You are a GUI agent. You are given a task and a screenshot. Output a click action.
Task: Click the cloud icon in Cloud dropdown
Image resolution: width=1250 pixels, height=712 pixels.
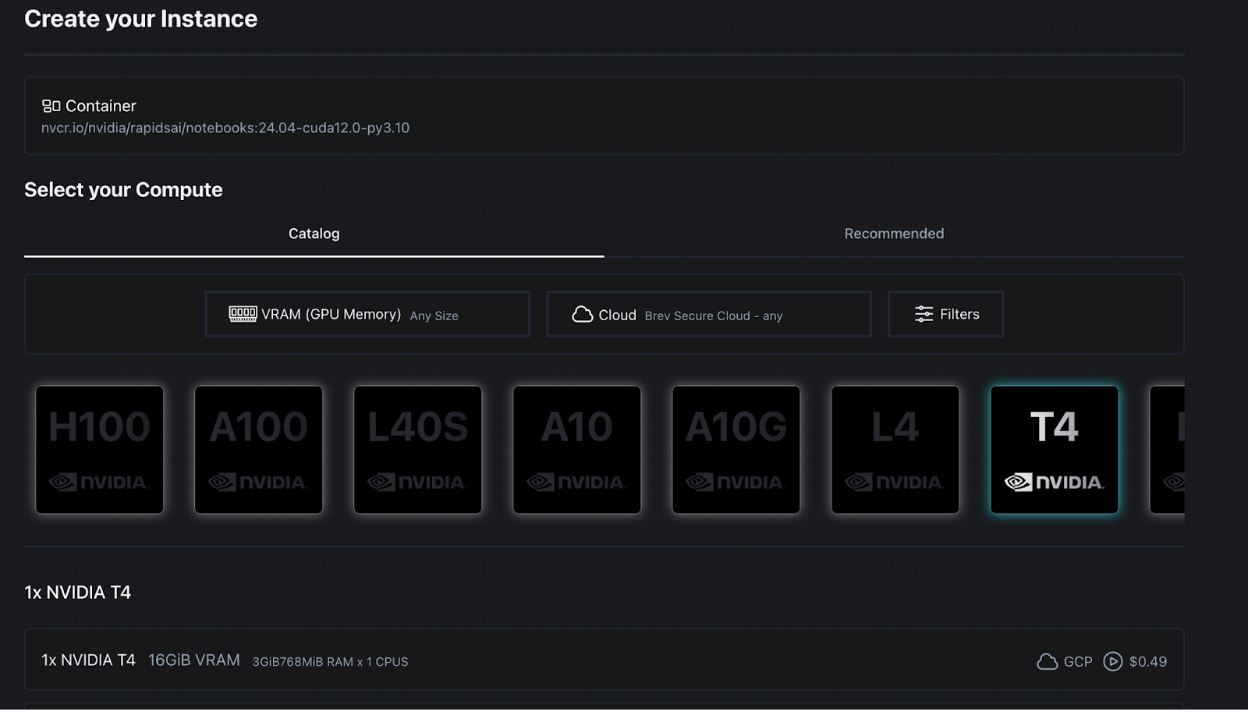tap(582, 315)
